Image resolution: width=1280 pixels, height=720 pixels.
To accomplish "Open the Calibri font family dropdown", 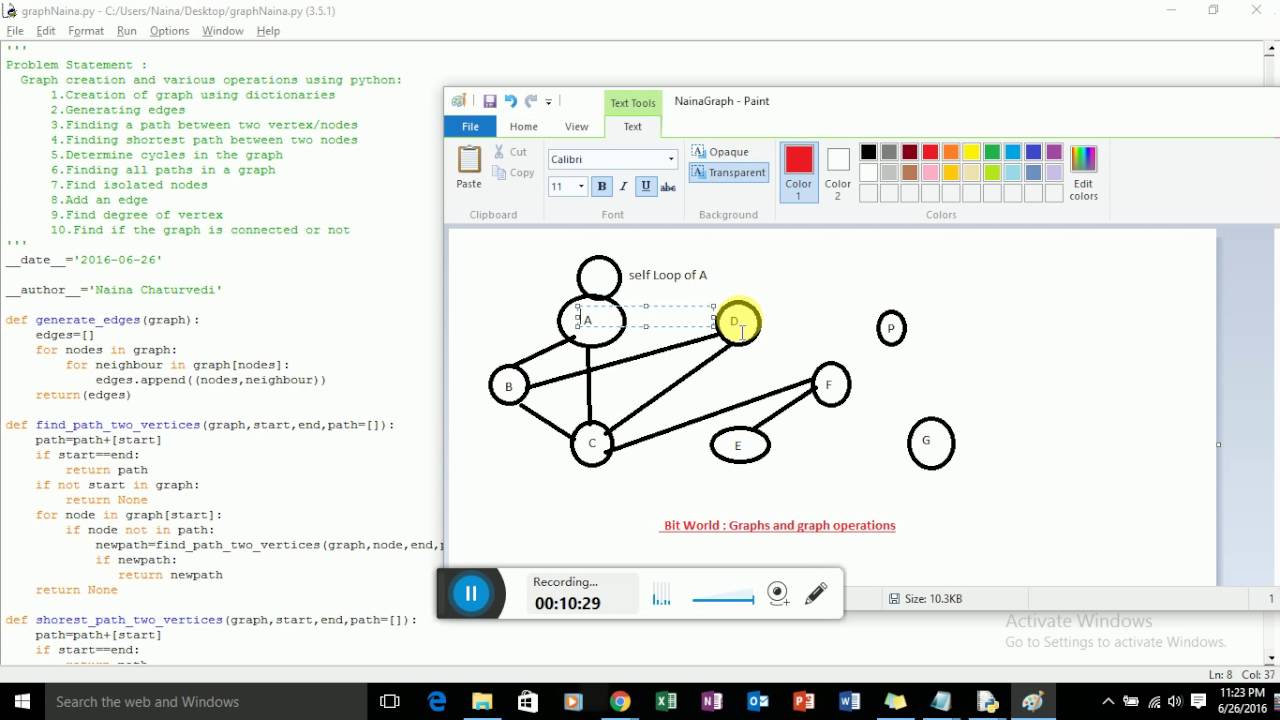I will pyautogui.click(x=671, y=159).
